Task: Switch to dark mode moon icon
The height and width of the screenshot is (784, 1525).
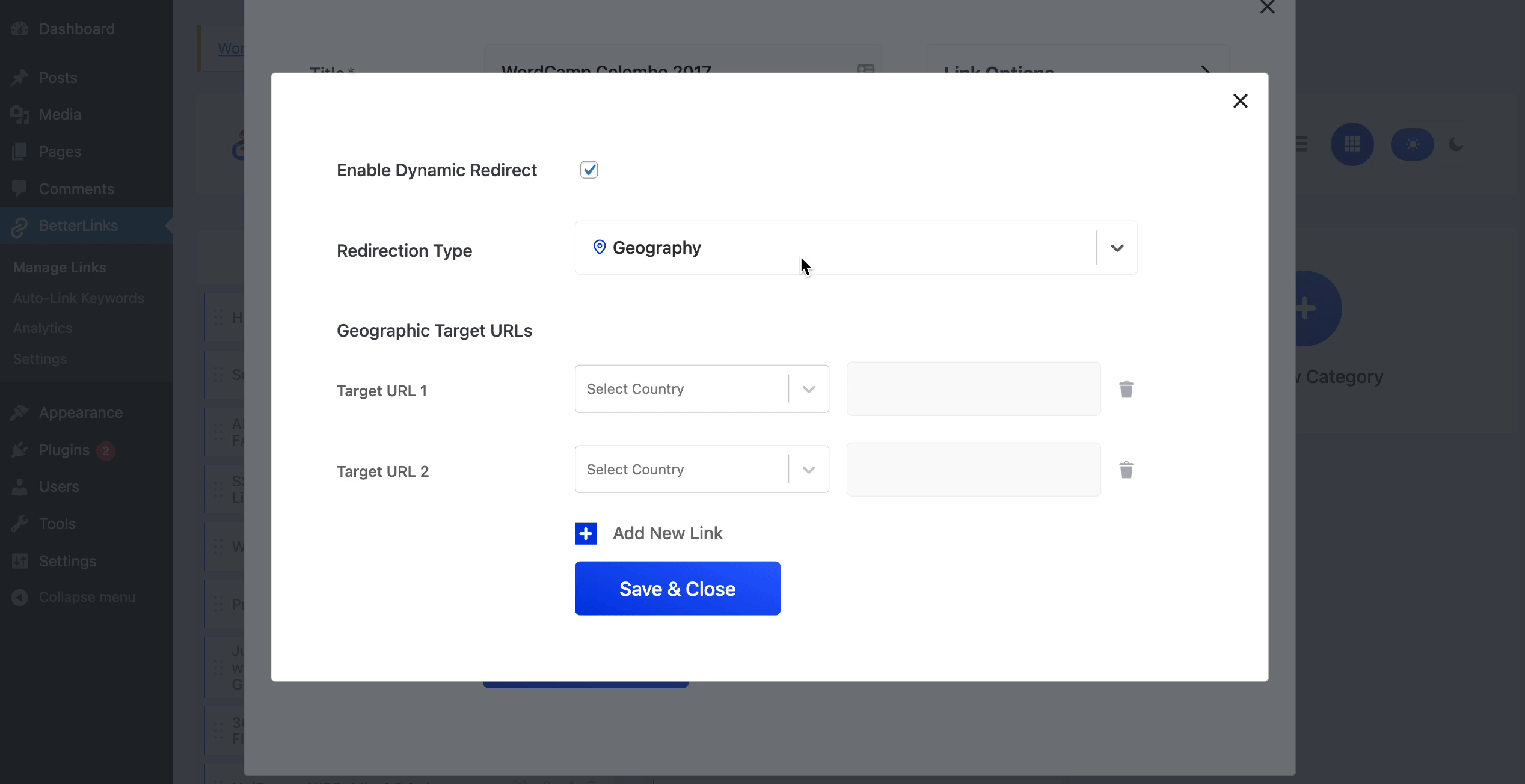Action: coord(1456,144)
